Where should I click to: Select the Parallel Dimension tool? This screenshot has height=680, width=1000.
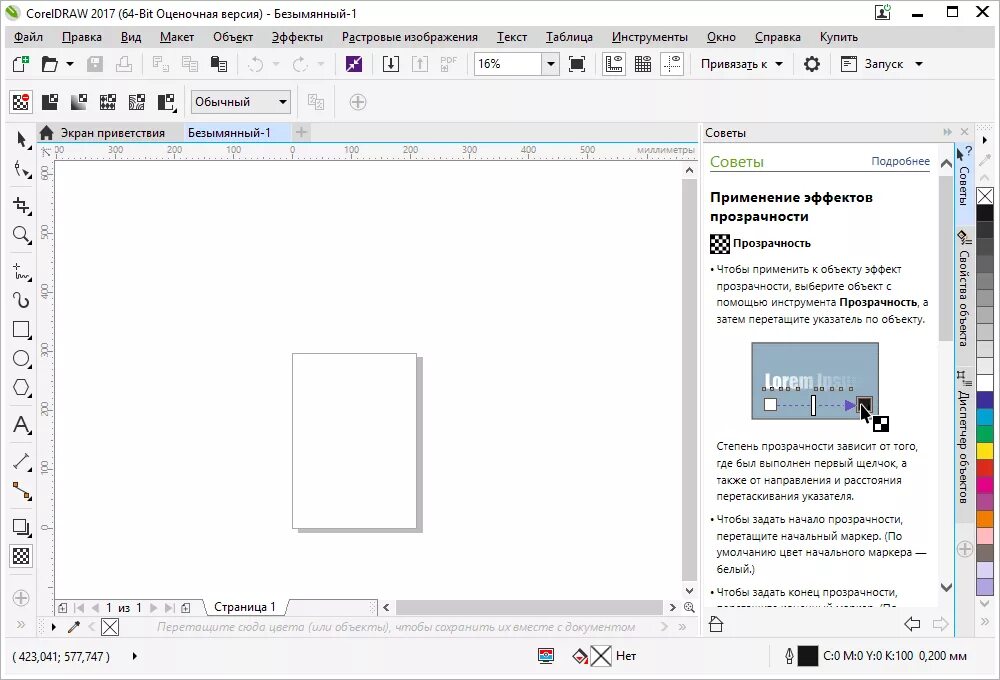point(22,461)
